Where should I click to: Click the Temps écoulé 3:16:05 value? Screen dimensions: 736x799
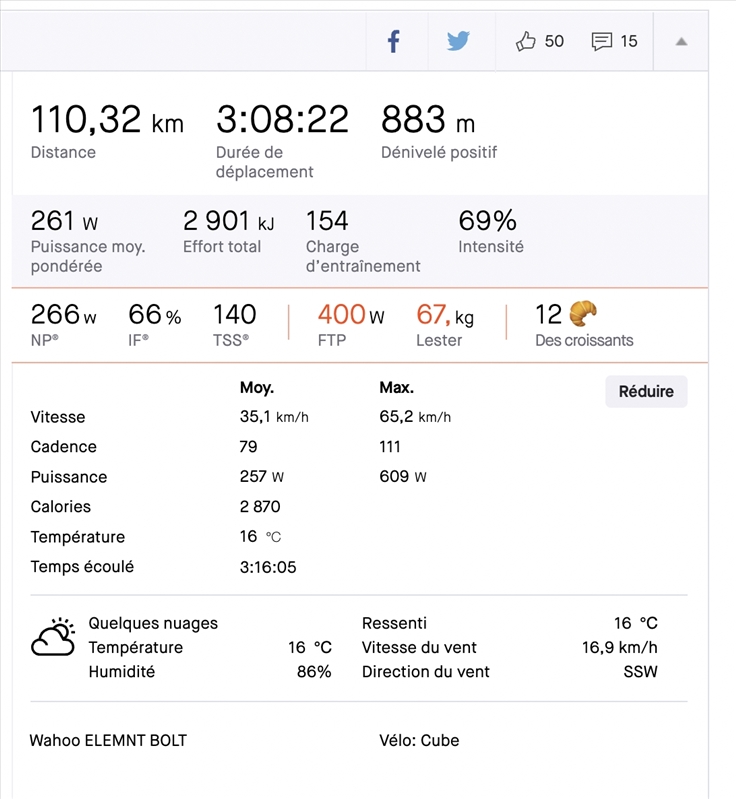tap(268, 567)
